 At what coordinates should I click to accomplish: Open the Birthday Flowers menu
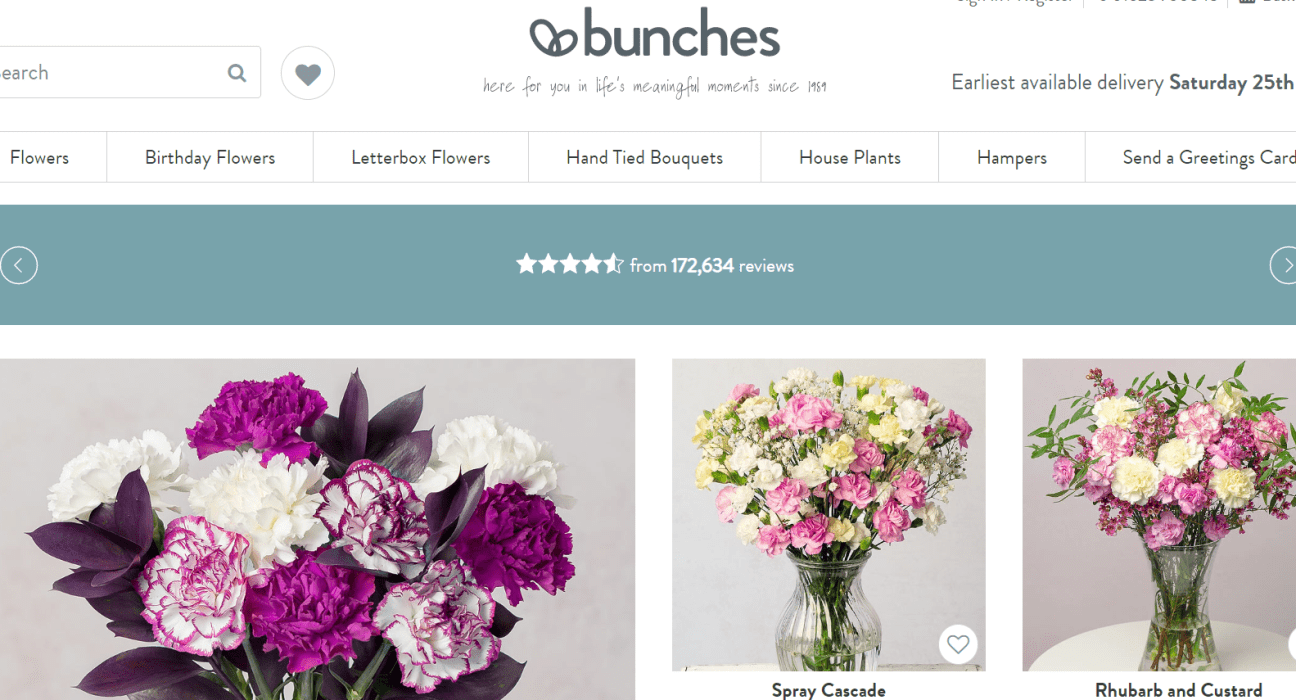pos(210,157)
